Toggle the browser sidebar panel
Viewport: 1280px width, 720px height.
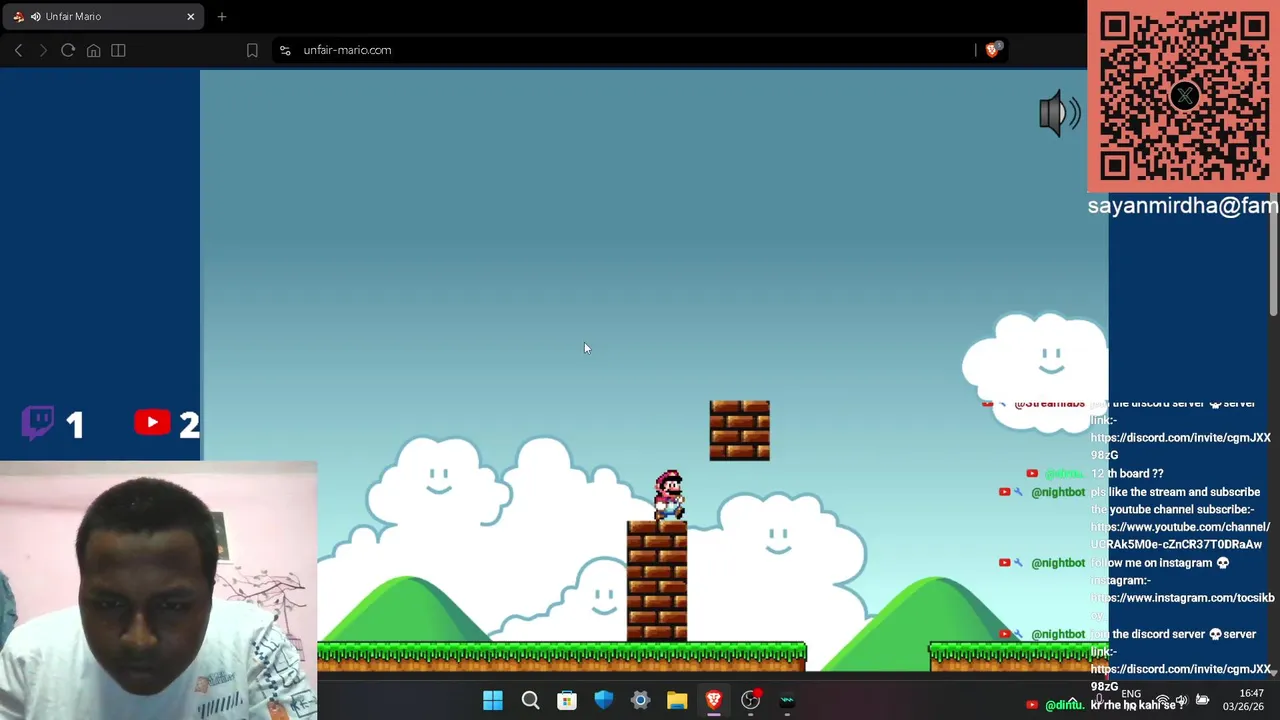118,50
